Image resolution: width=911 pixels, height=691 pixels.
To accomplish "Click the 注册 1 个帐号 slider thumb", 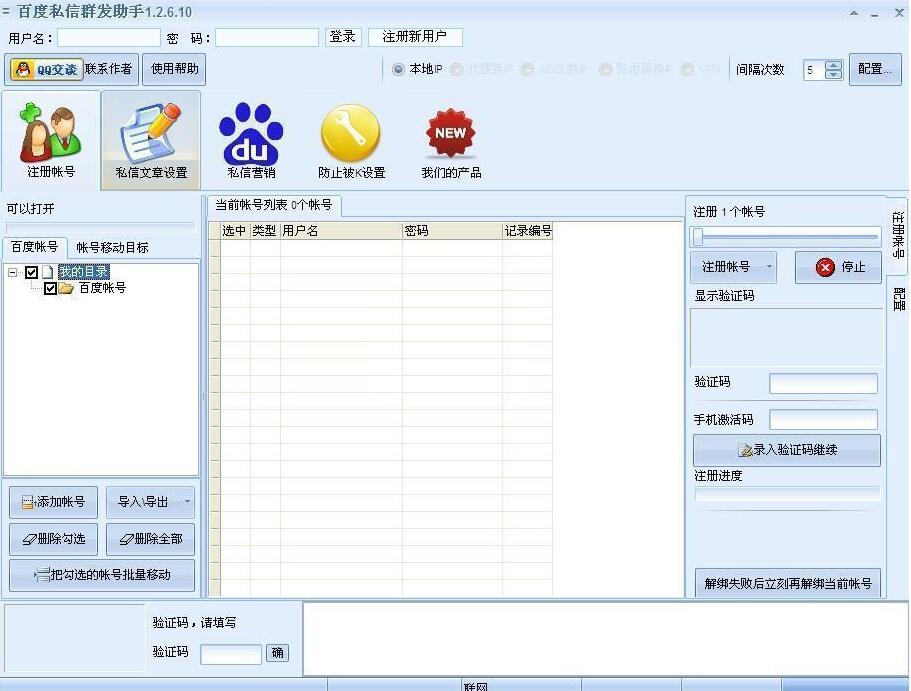I will pos(698,237).
